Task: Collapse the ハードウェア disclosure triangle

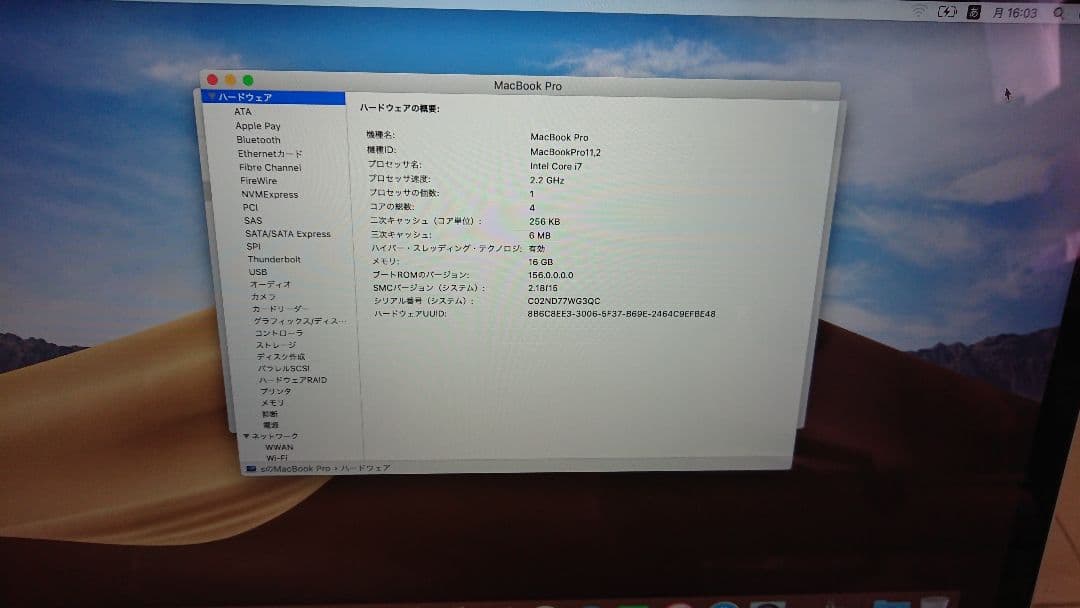Action: [x=210, y=97]
